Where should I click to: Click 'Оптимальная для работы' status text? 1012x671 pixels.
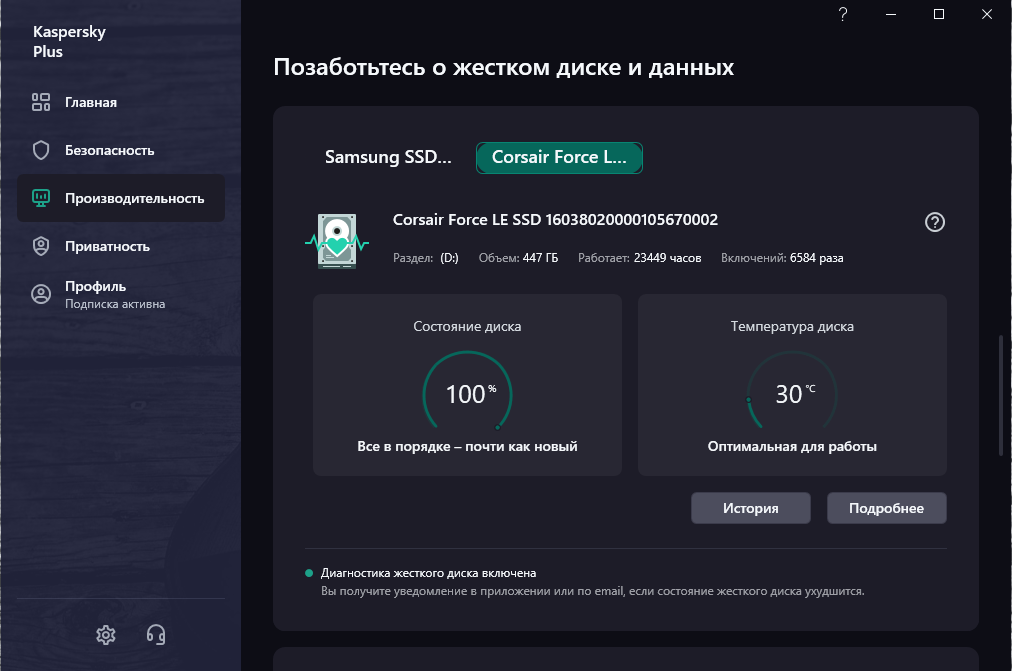pyautogui.click(x=792, y=446)
